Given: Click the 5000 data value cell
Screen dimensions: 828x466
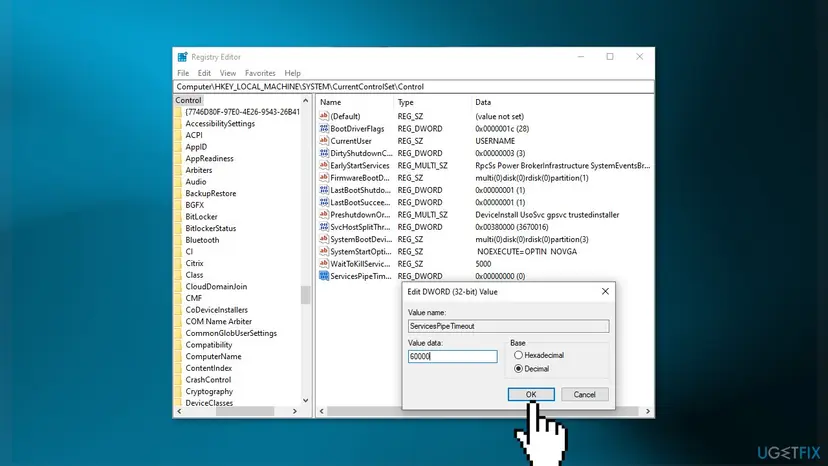Looking at the screenshot, I should coord(483,264).
